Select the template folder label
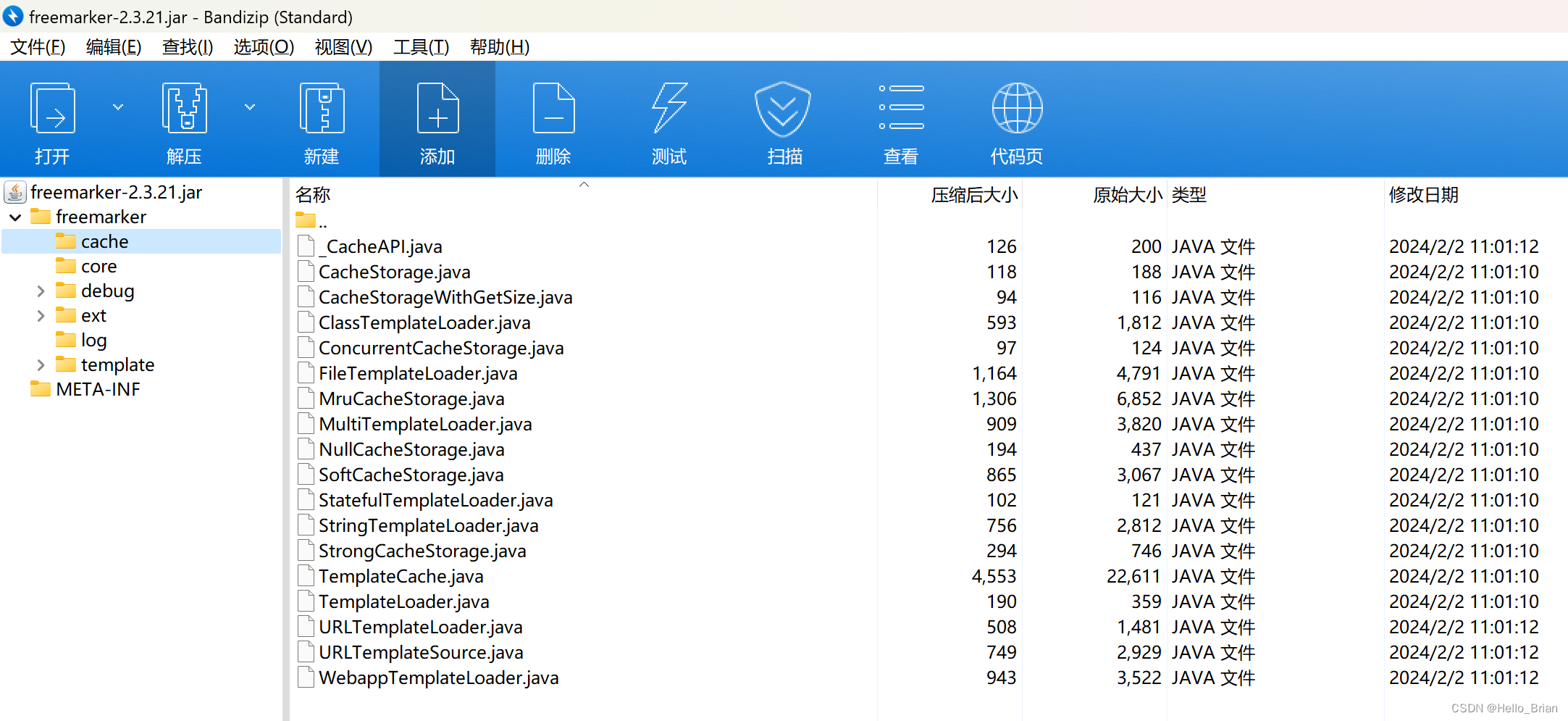This screenshot has height=721, width=1568. point(117,365)
